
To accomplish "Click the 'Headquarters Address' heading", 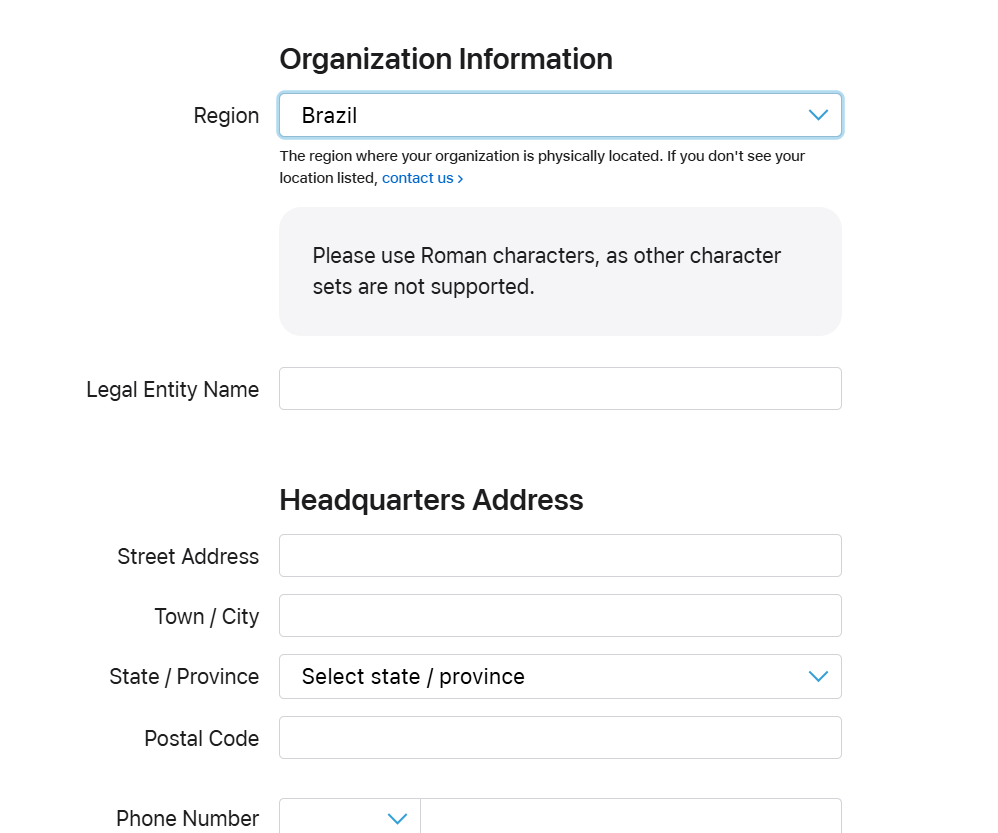I will point(431,500).
